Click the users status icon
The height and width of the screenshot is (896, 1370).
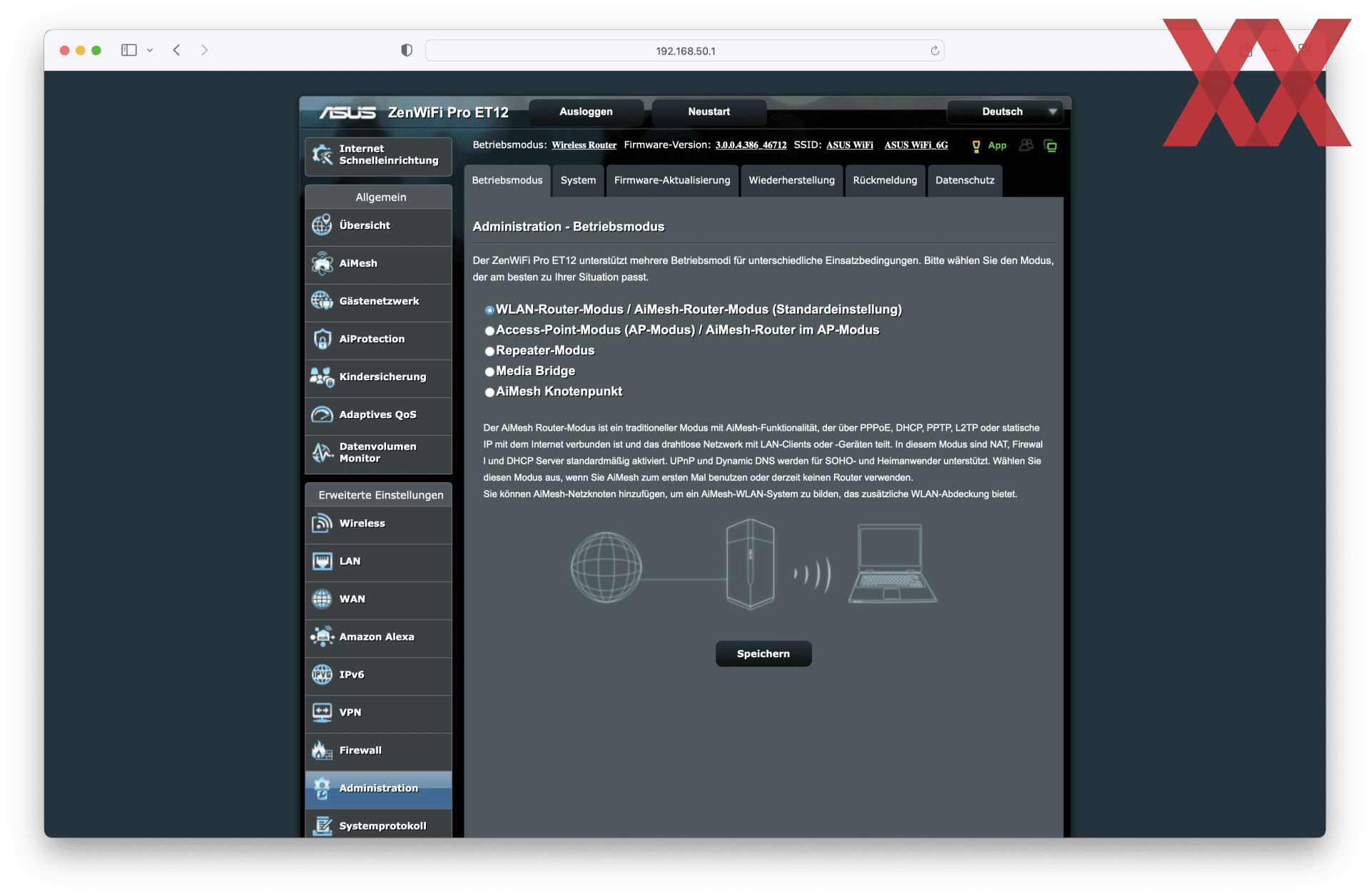pos(1026,146)
